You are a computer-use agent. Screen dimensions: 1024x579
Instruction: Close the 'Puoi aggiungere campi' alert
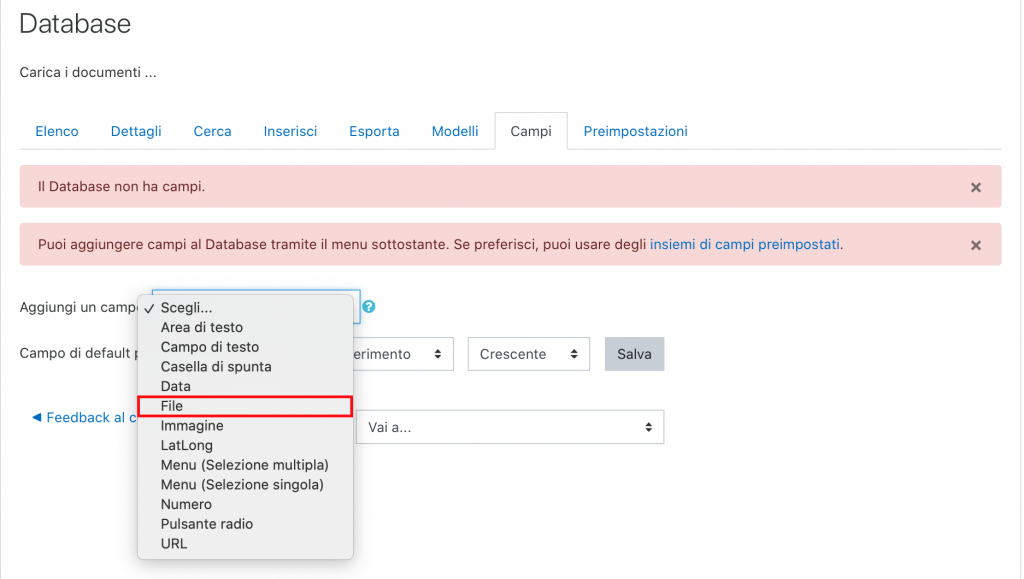tap(976, 245)
